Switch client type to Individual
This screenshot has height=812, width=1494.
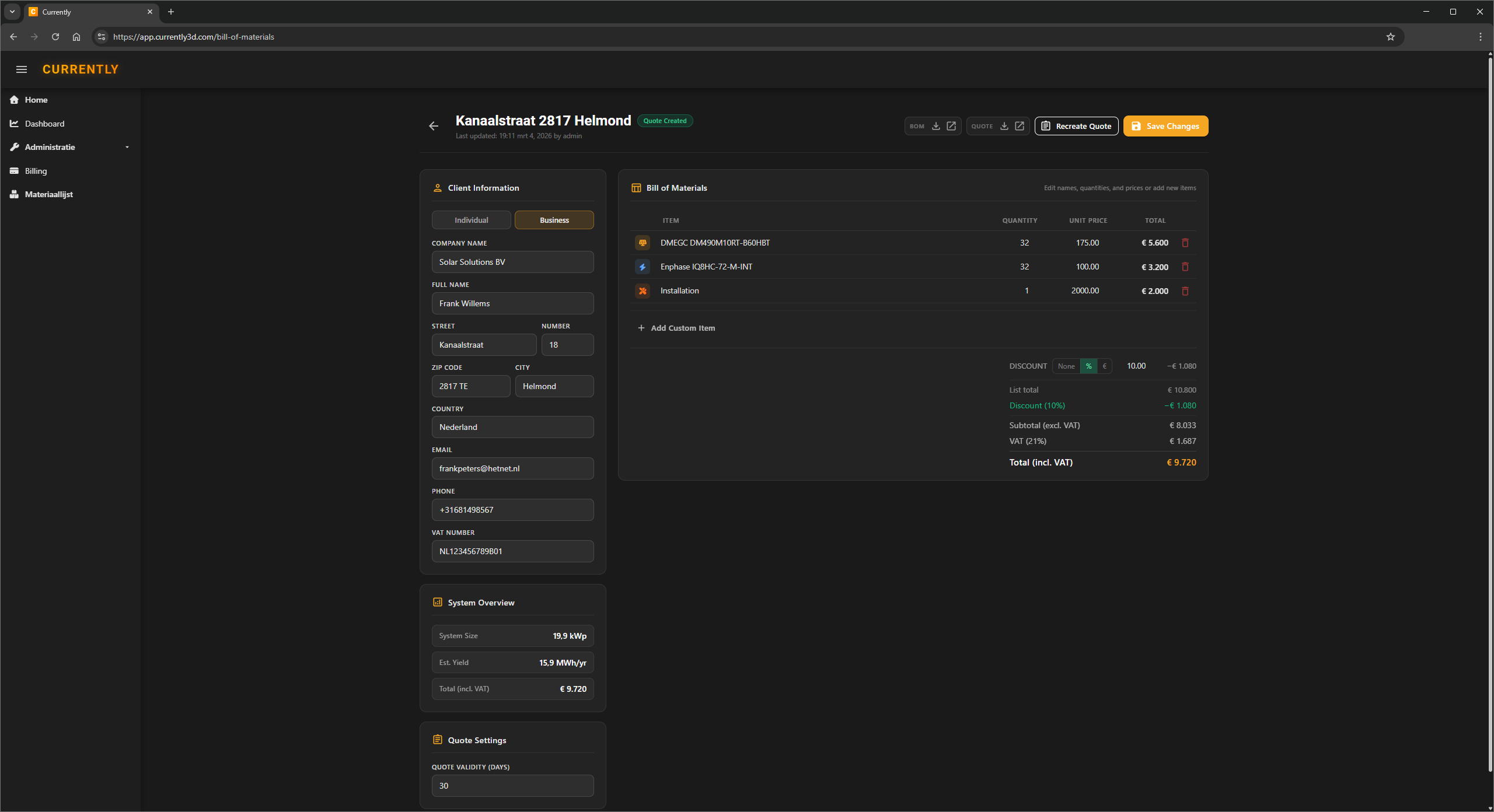click(471, 220)
